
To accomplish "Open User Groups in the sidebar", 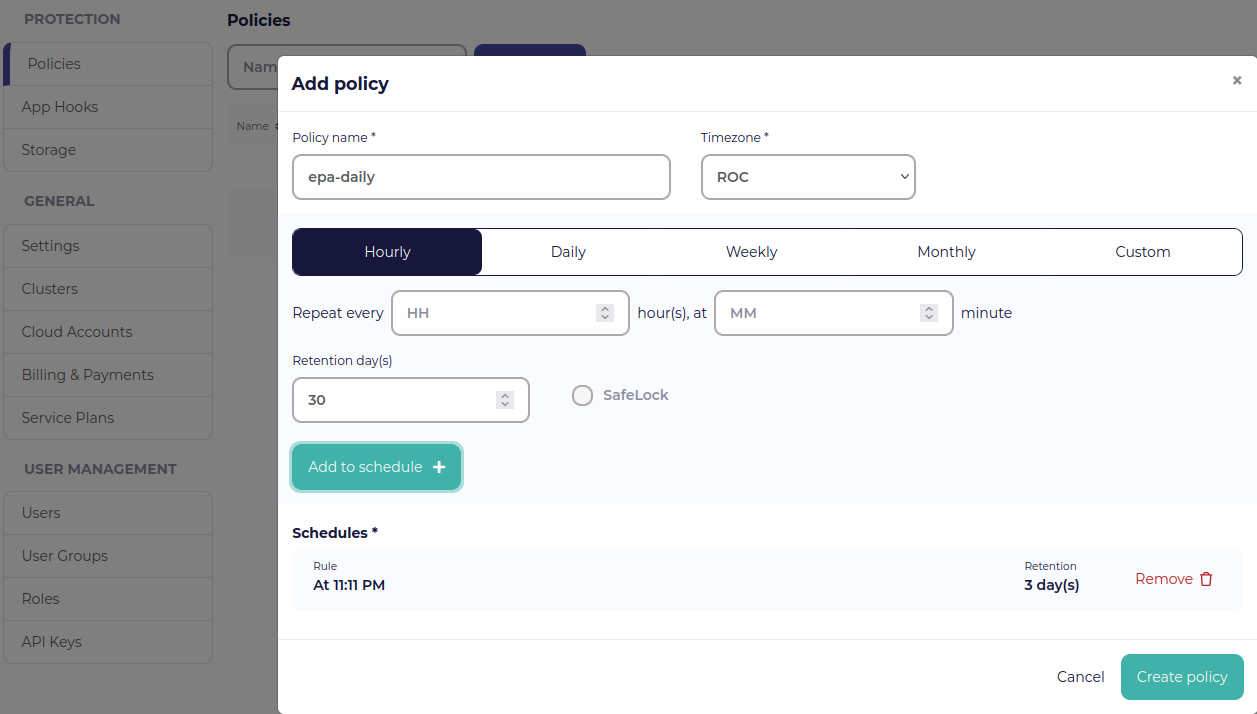I will coord(108,556).
